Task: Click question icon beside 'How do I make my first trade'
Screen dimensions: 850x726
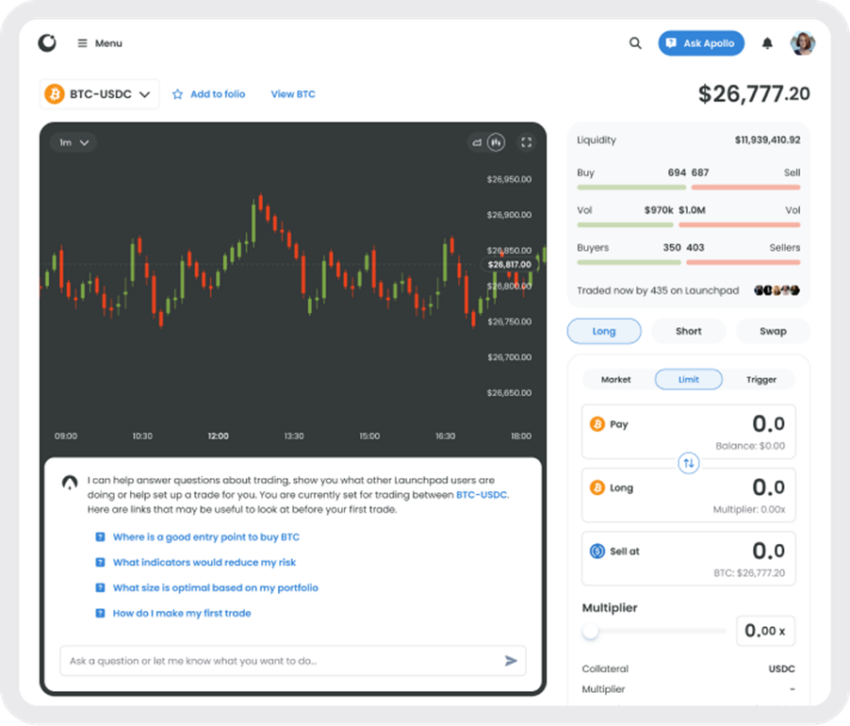Action: 100,613
